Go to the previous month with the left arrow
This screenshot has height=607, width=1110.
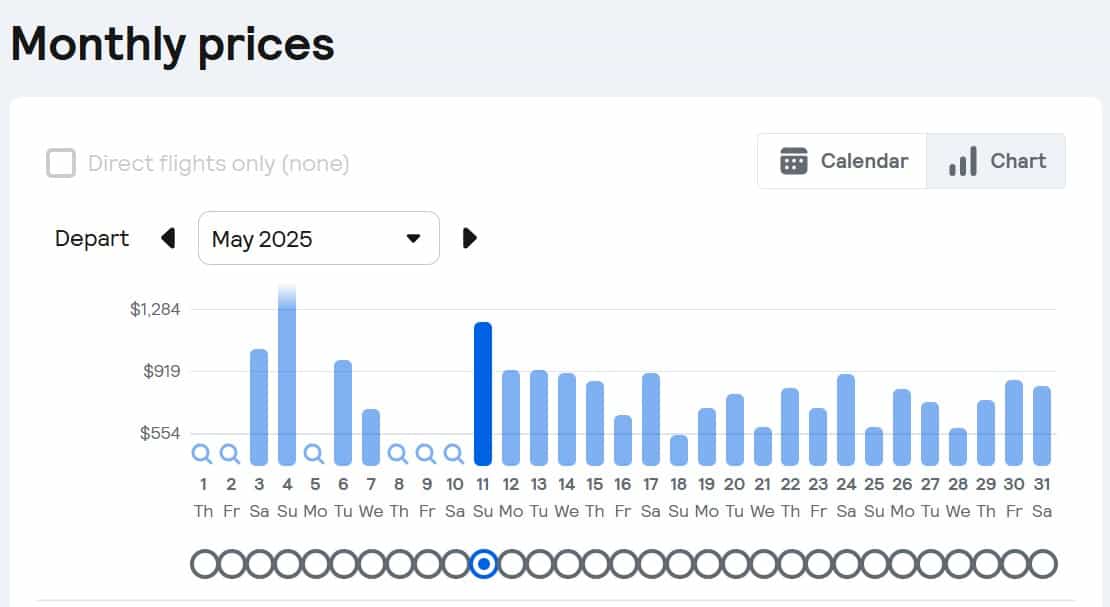[x=168, y=238]
